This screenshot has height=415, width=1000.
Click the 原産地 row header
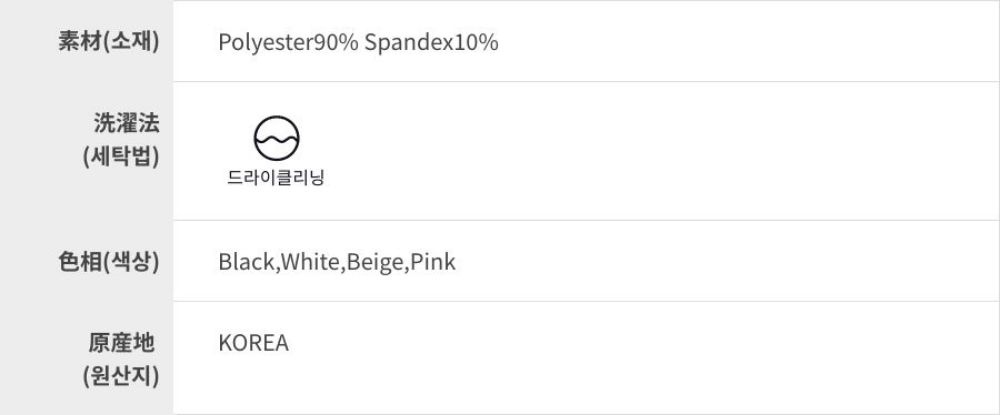(x=121, y=343)
